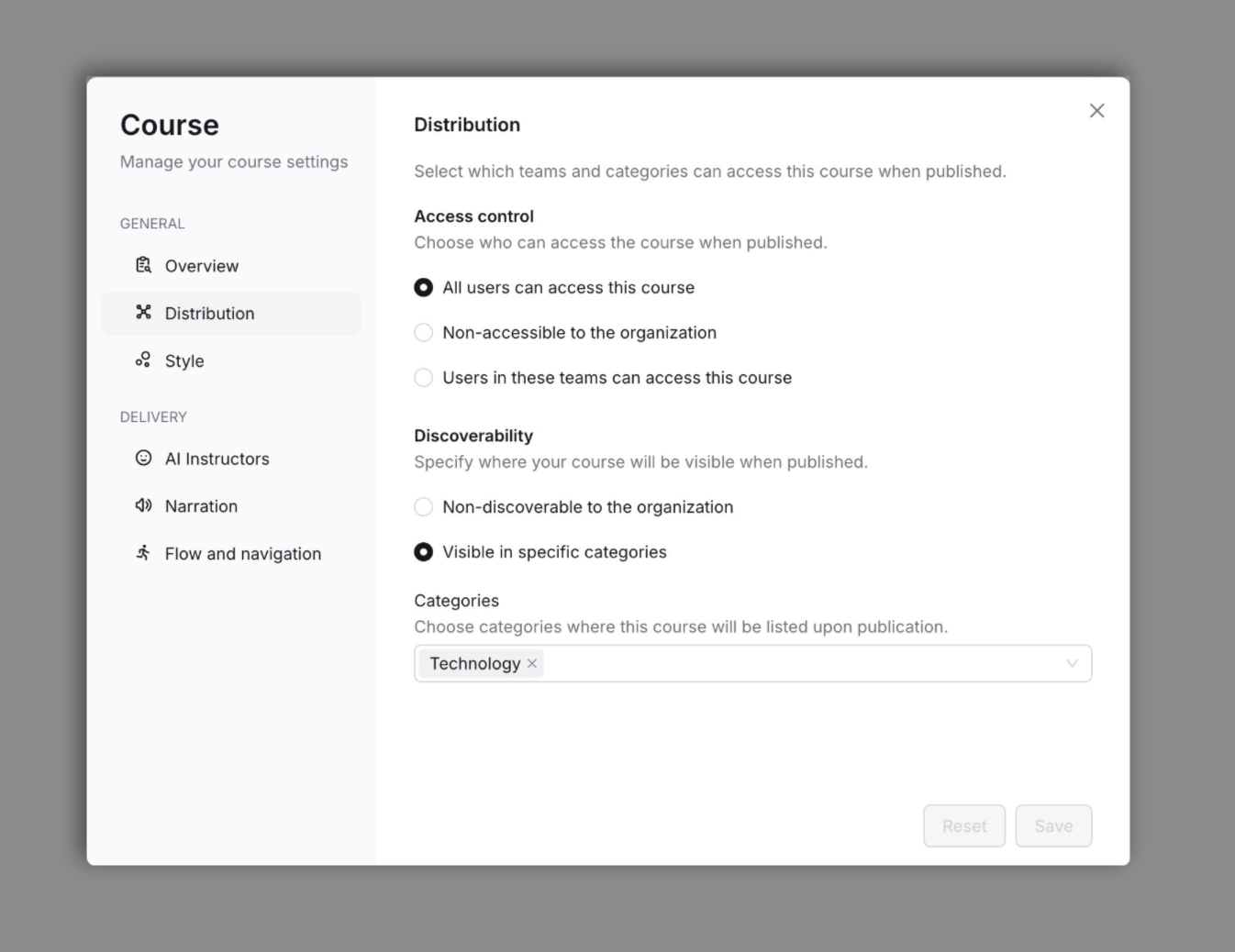Choose 'All users can access this course'
Viewport: 1235px width, 952px height.
coord(423,287)
